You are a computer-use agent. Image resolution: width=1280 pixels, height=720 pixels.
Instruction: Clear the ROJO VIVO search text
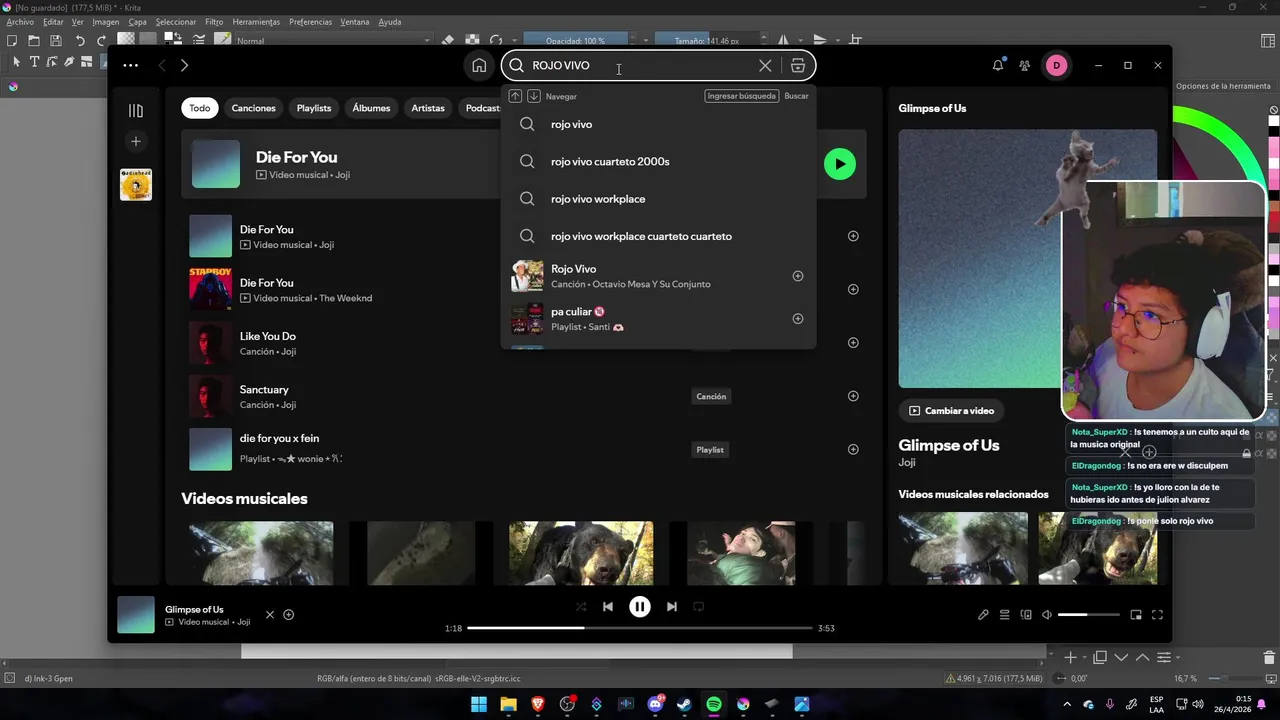765,65
